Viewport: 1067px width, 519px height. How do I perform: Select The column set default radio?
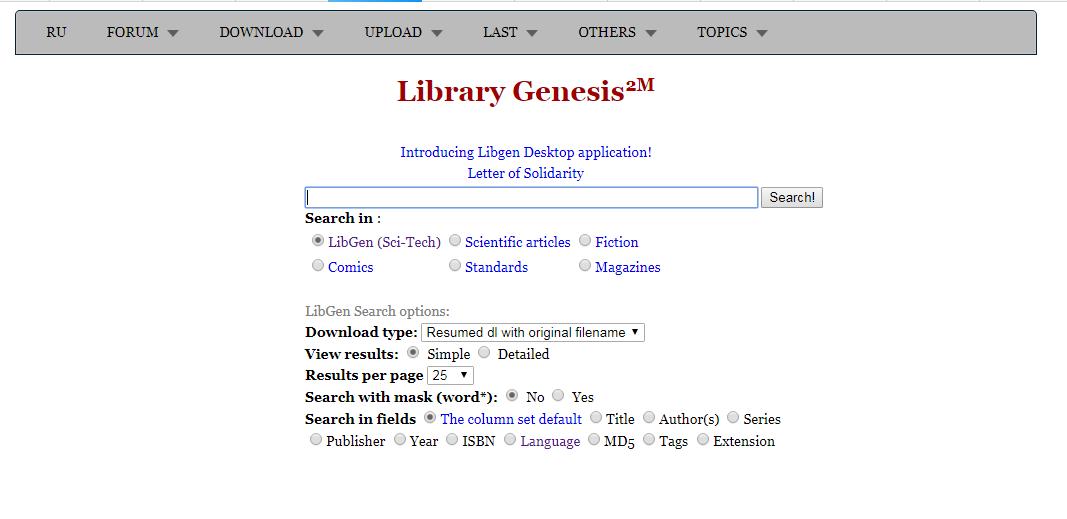pos(429,417)
